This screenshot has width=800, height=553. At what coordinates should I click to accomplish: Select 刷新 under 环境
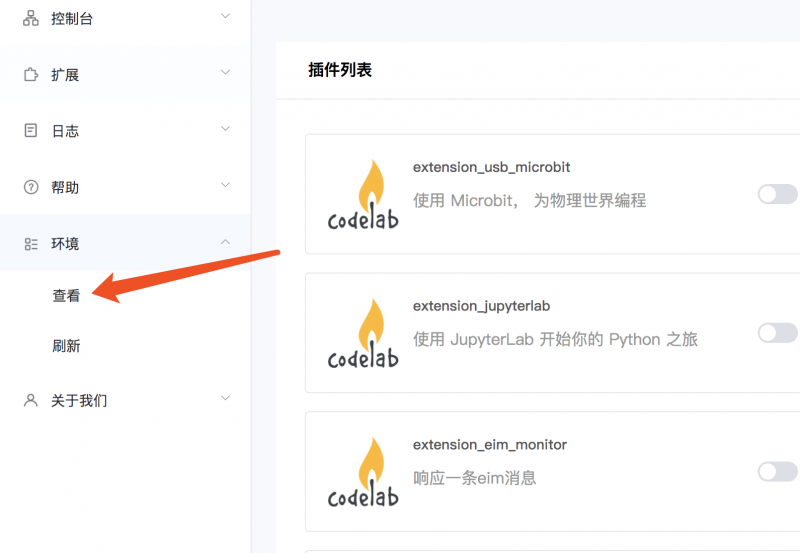tap(66, 346)
